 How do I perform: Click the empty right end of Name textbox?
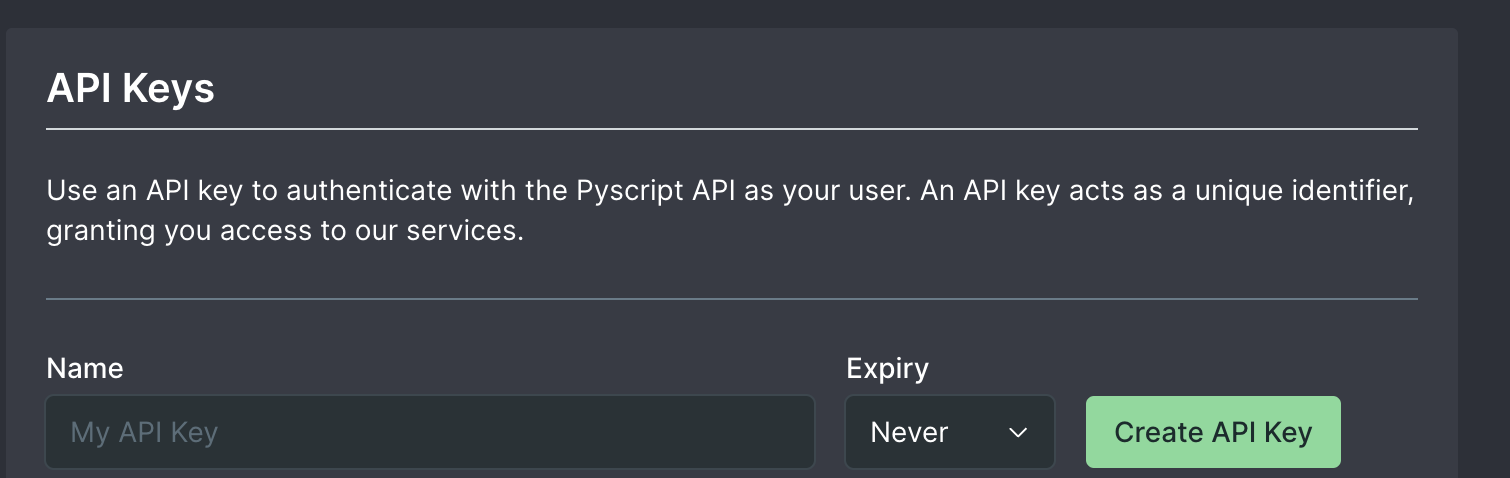point(760,432)
